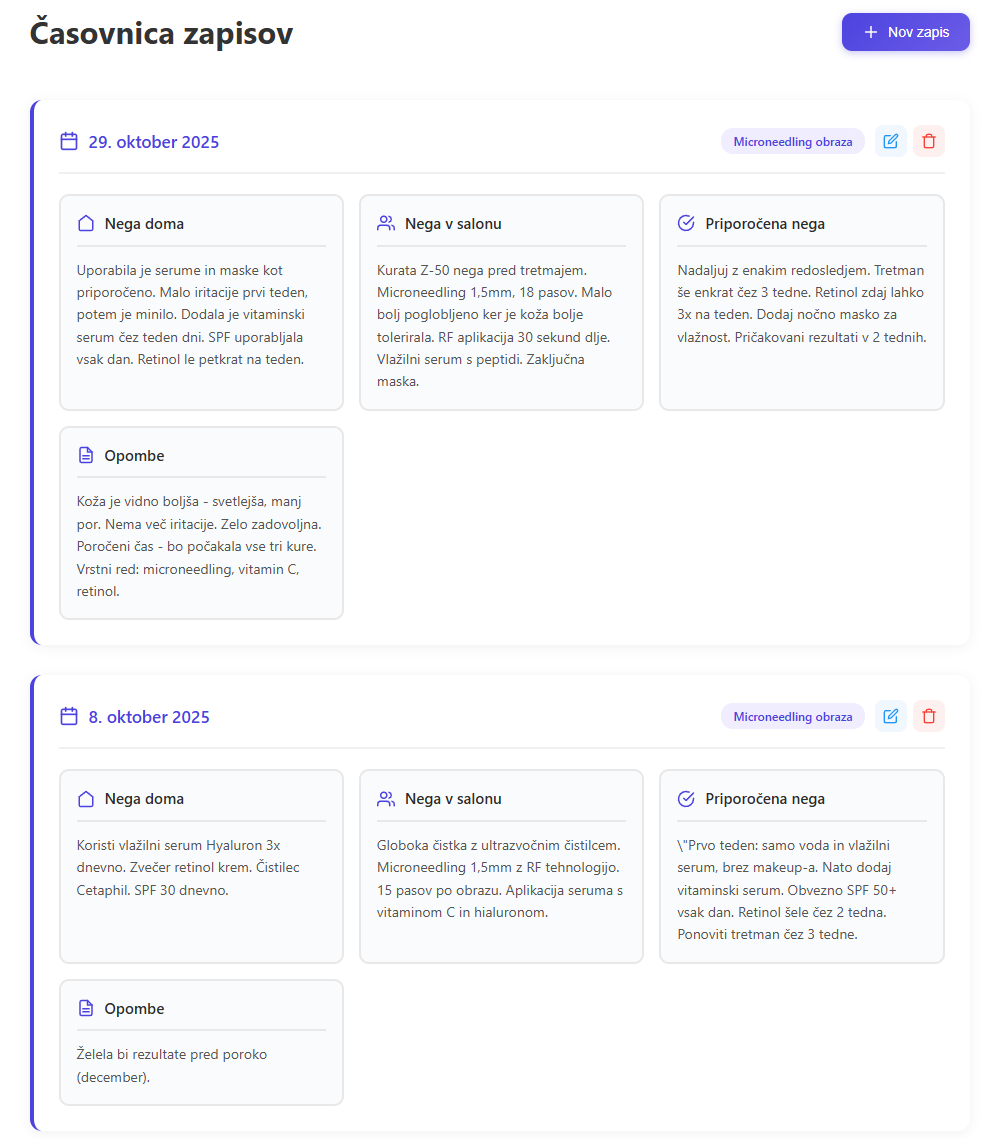Edit the 29. oktober 2025 entry
Image resolution: width=999 pixels, height=1139 pixels.
[890, 141]
